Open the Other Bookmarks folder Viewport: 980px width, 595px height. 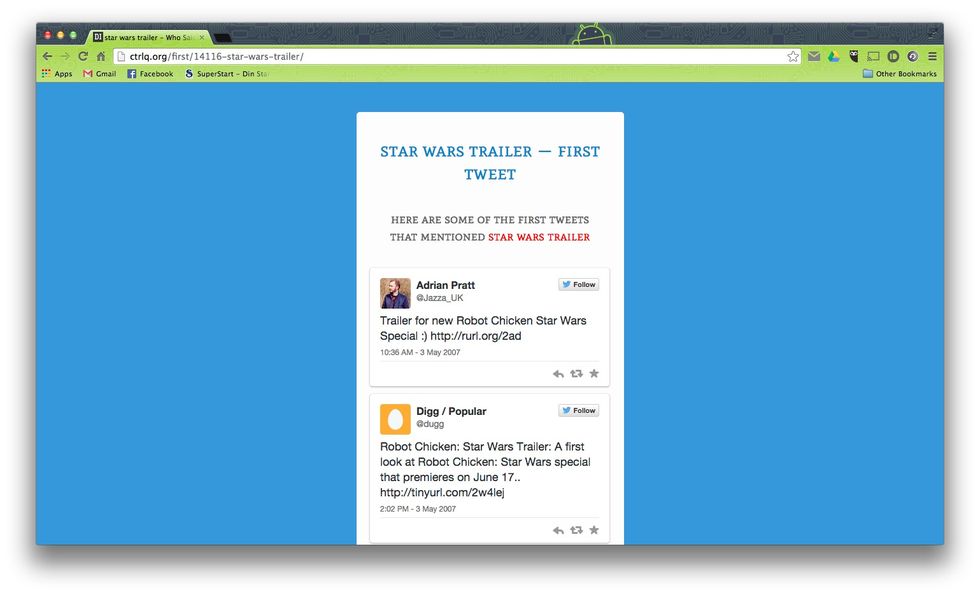pyautogui.click(x=900, y=74)
